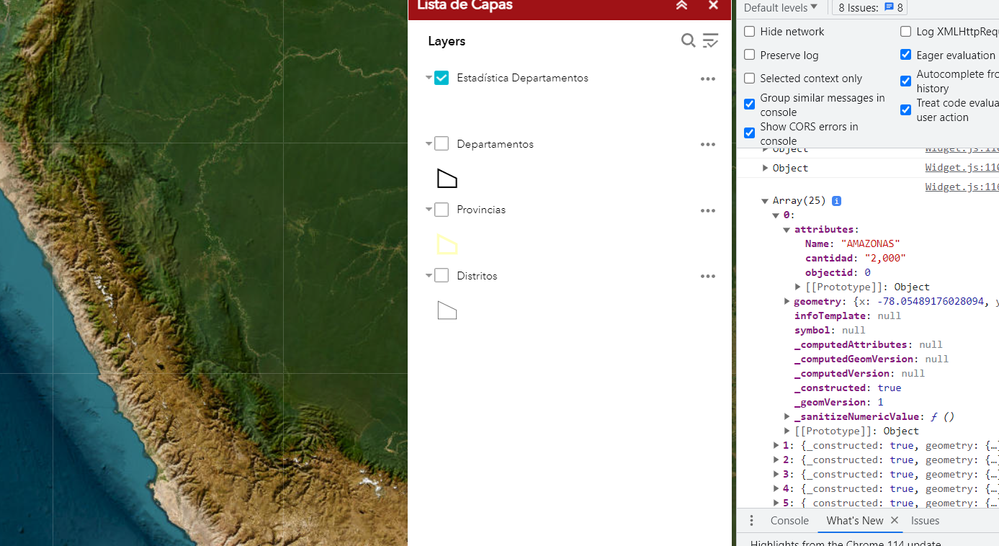
Task: Open three-dots menu for Provincias layer
Action: (x=708, y=211)
